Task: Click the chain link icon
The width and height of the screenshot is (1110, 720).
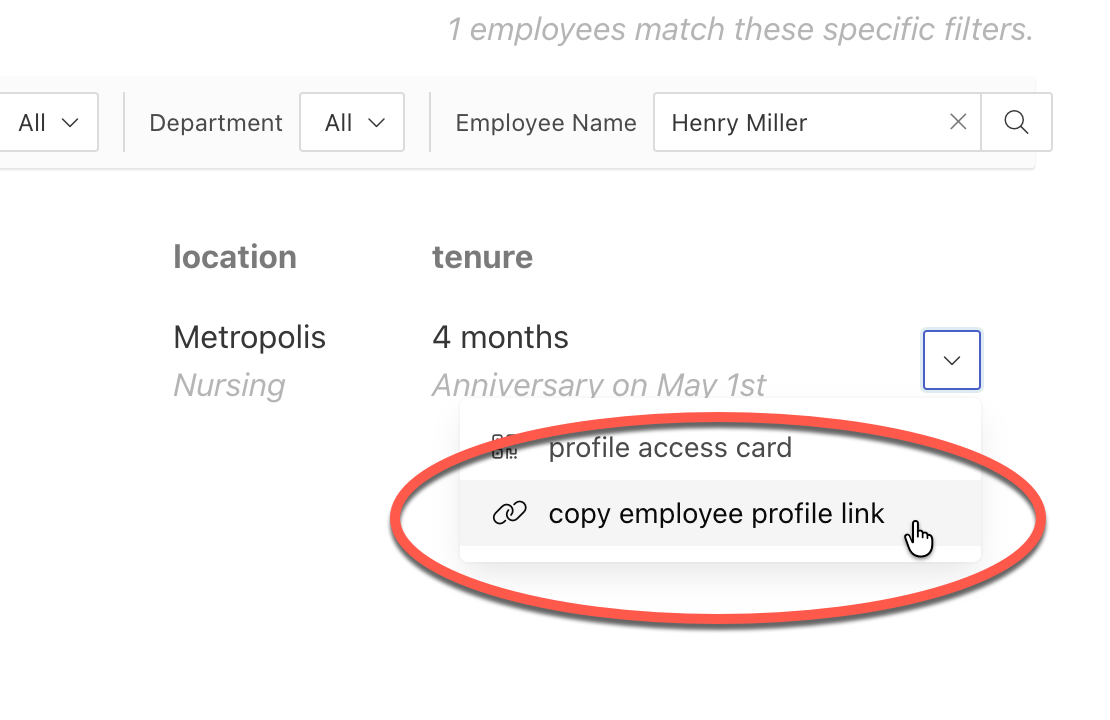Action: coord(510,513)
